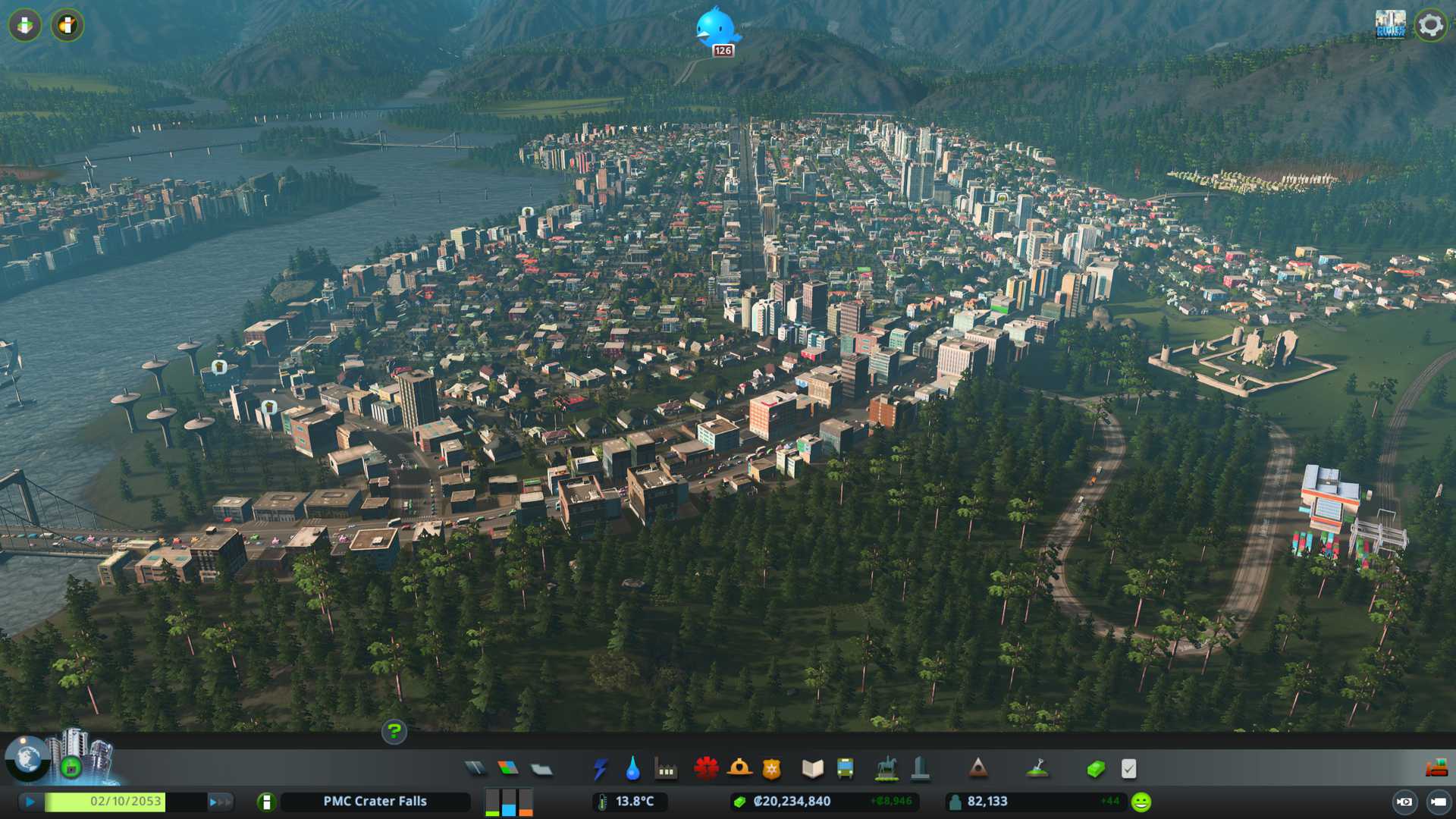Open Water and Sewage menu

point(632,769)
